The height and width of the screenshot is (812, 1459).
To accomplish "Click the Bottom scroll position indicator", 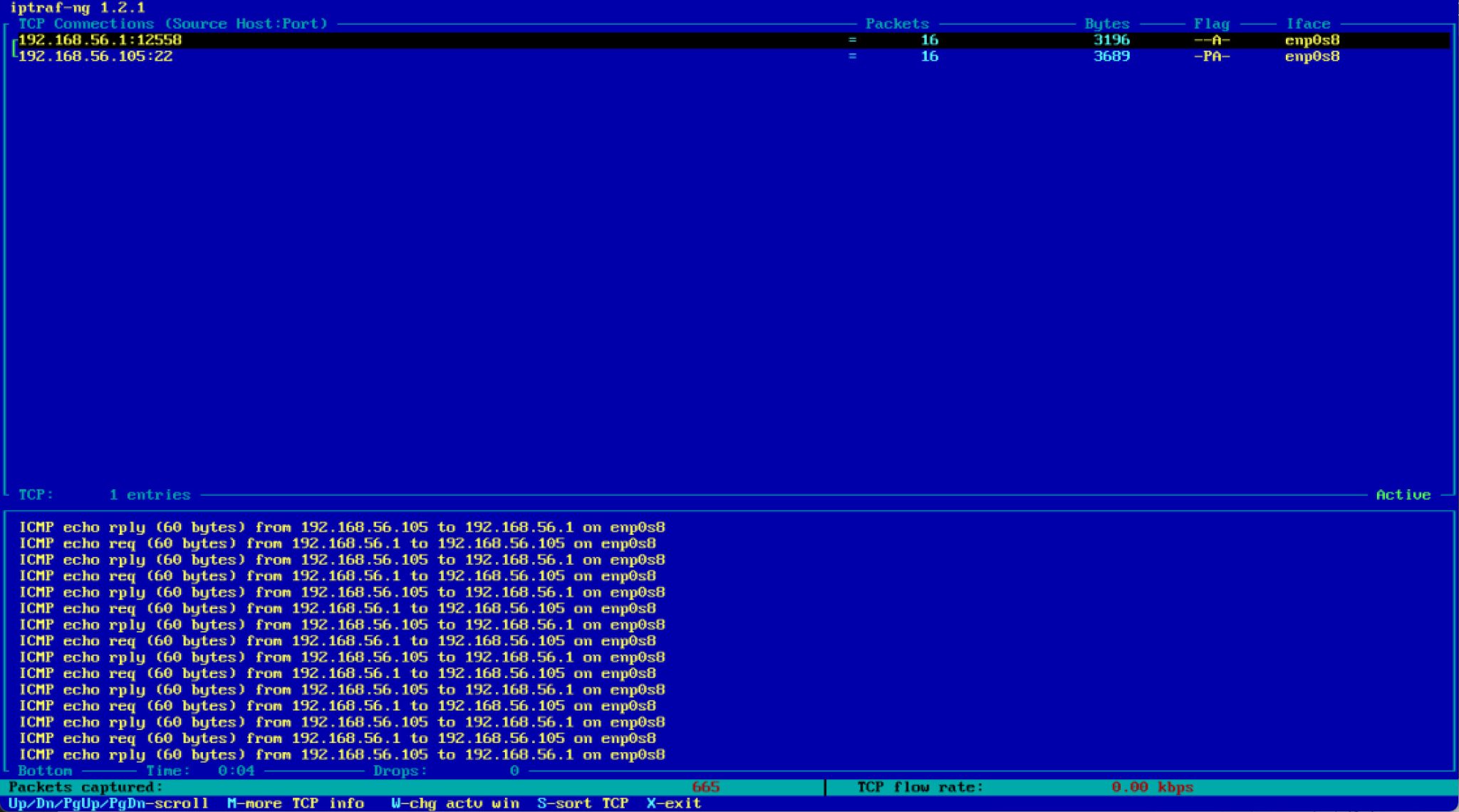I will 45,771.
